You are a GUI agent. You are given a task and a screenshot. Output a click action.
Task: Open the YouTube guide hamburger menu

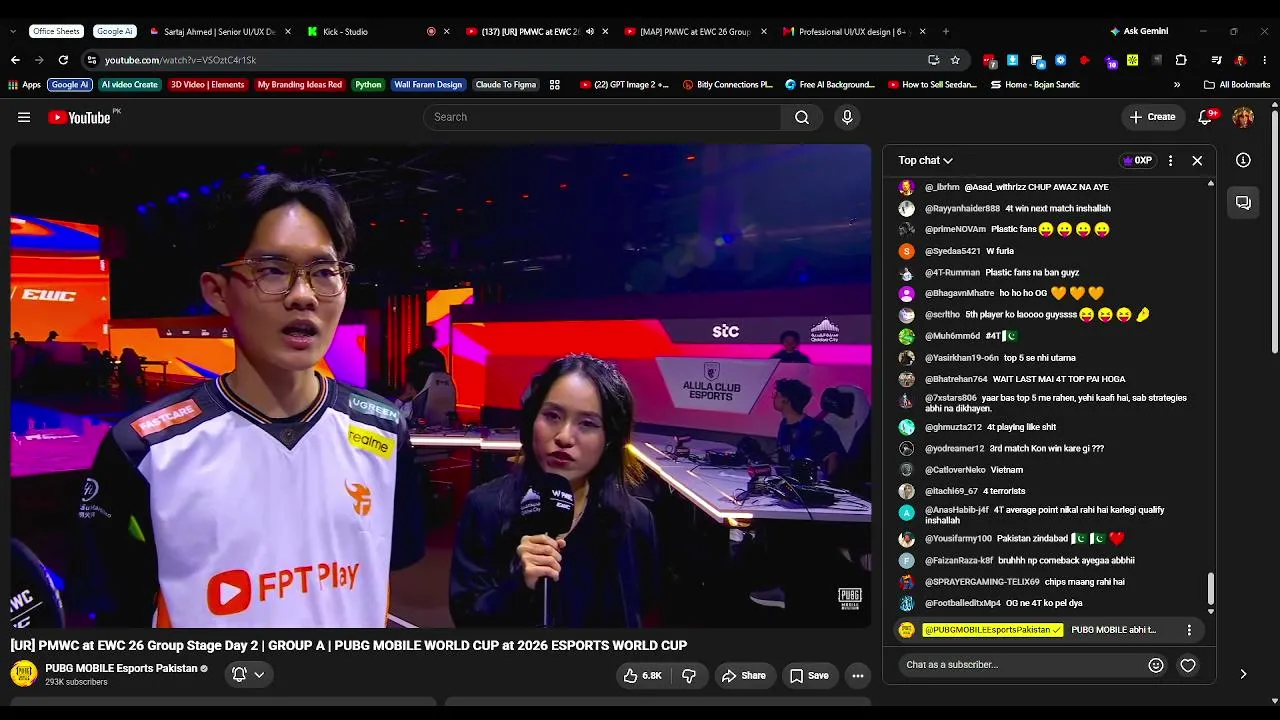tap(24, 117)
